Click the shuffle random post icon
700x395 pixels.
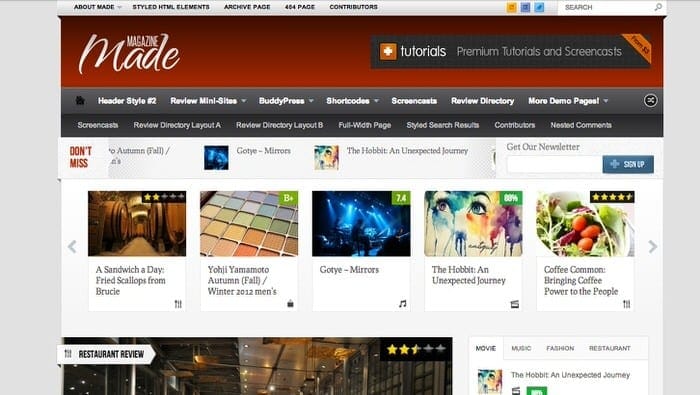pyautogui.click(x=650, y=100)
